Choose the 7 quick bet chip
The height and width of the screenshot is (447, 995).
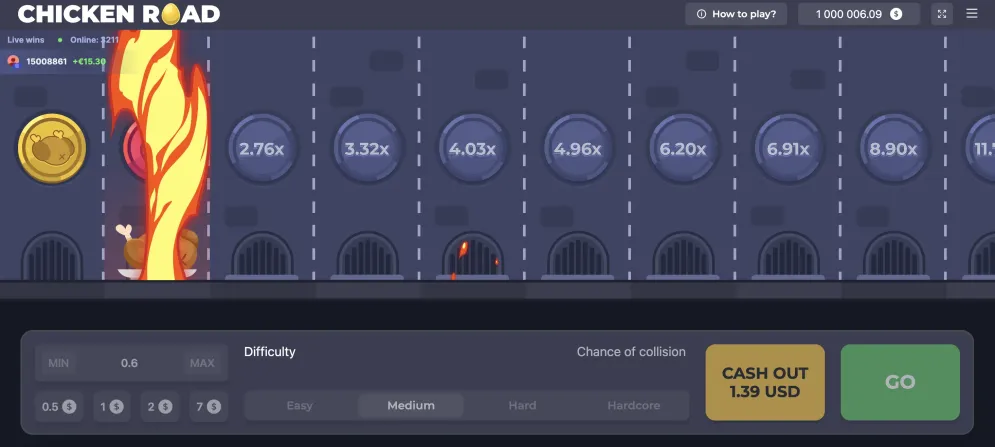pos(209,406)
